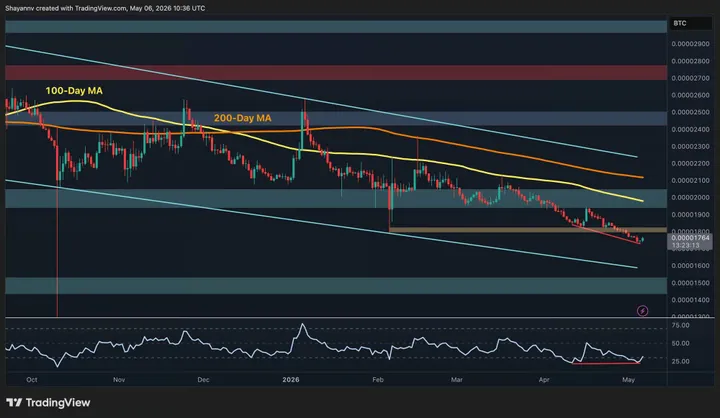Select the Apr marker on time axis
Viewport: 720px width, 418px height.
coord(544,379)
